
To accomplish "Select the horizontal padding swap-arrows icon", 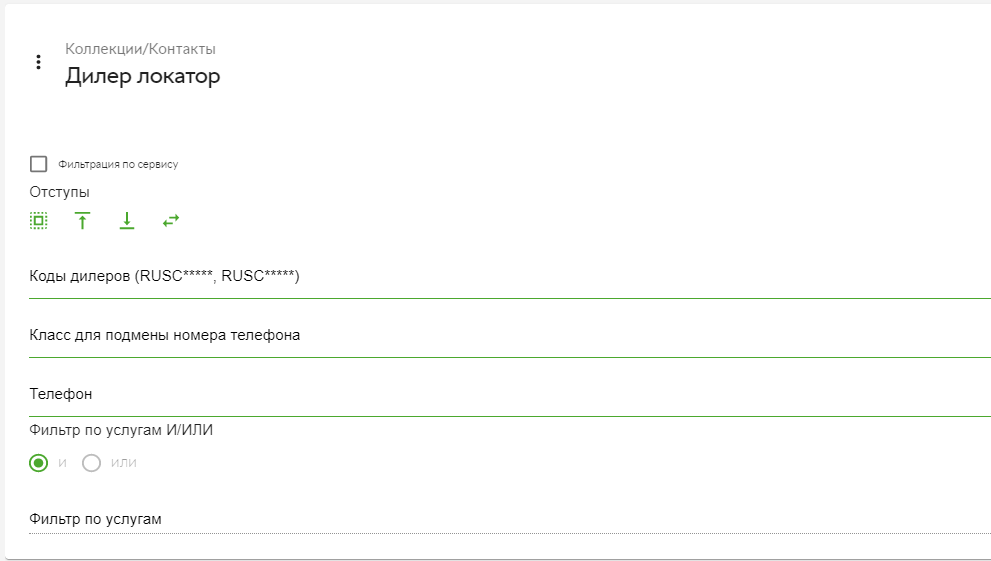I will click(171, 220).
